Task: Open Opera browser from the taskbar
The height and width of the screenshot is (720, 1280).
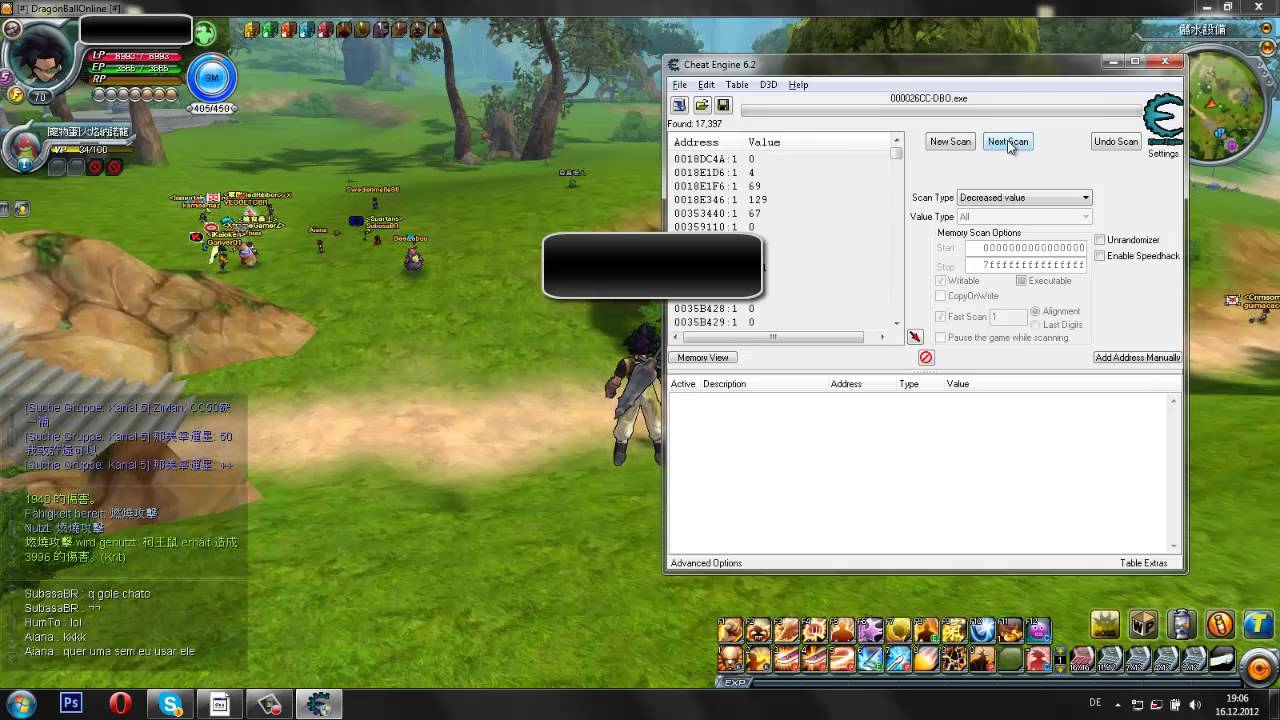Action: click(x=120, y=704)
